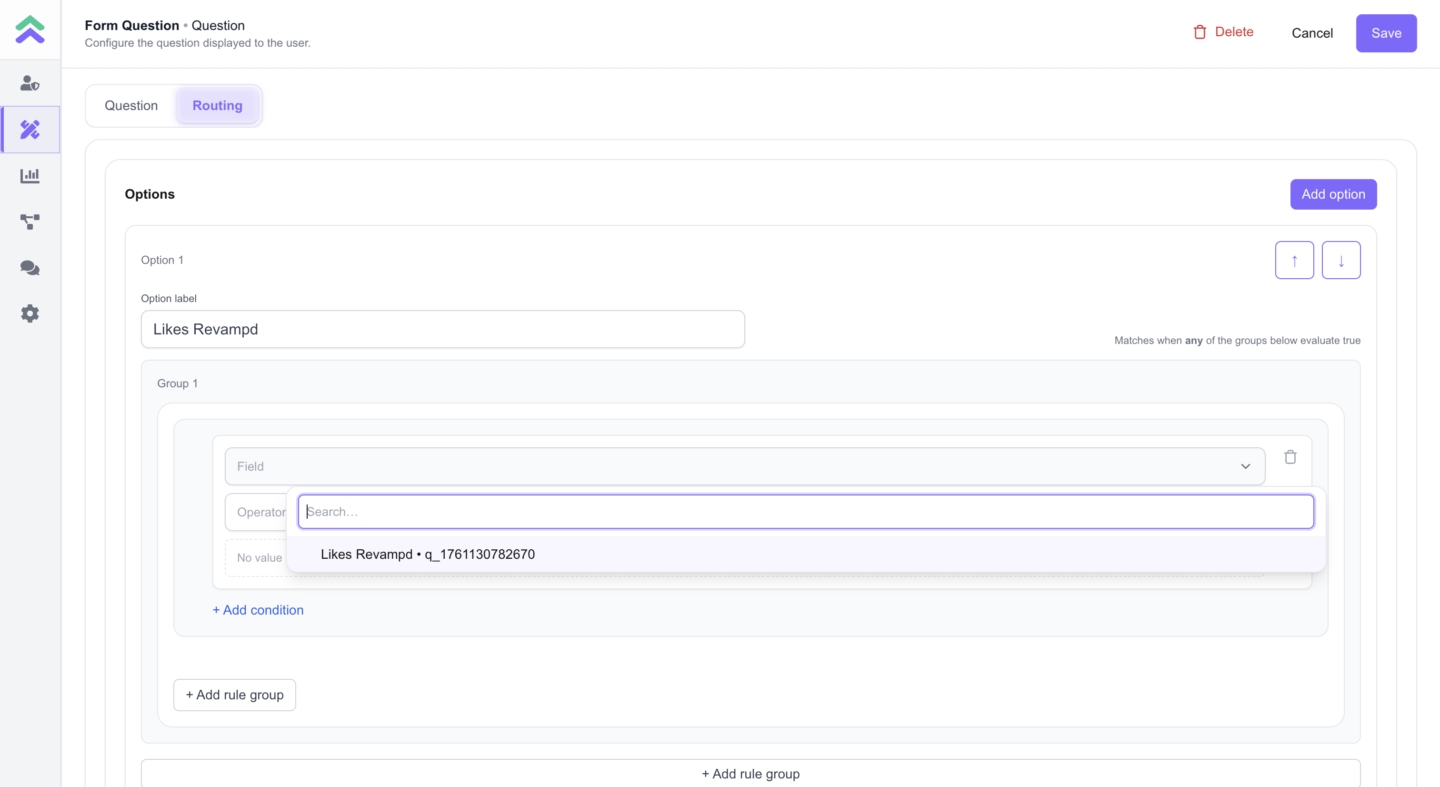Switch to the Routing tab
The width and height of the screenshot is (1440, 787).
[x=217, y=106]
